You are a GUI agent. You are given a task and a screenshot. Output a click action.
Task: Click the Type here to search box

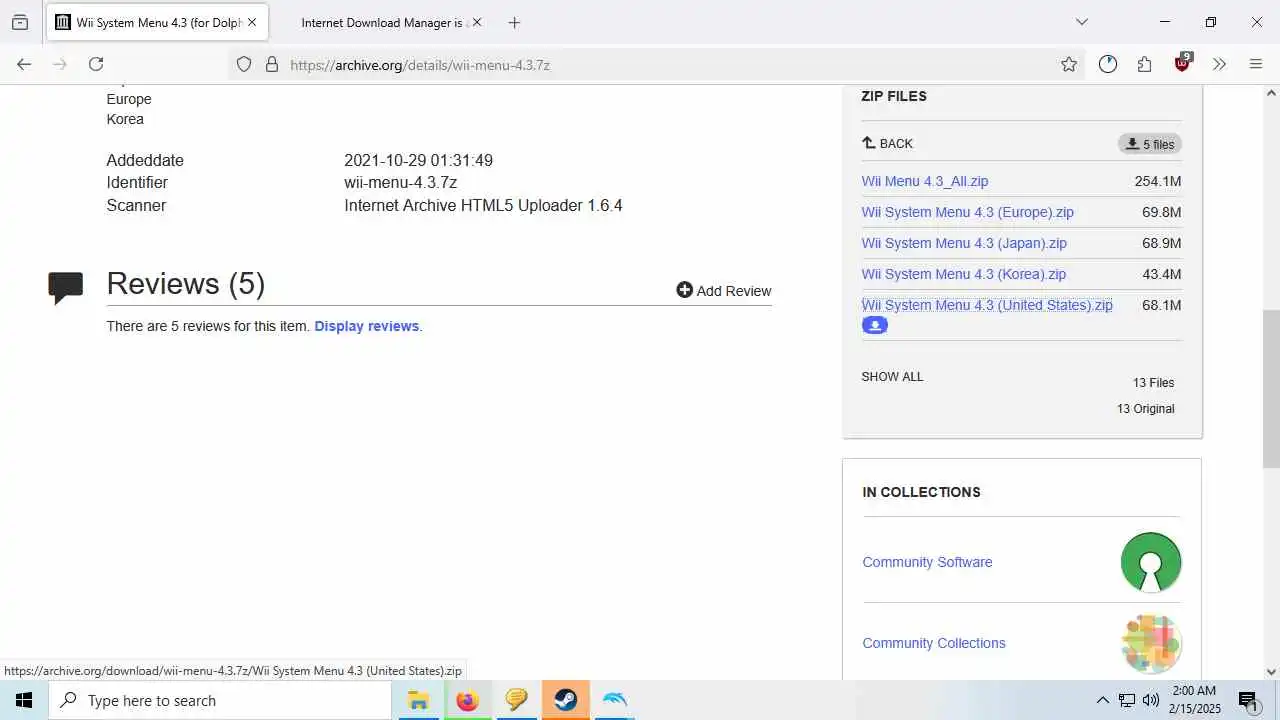[220, 700]
